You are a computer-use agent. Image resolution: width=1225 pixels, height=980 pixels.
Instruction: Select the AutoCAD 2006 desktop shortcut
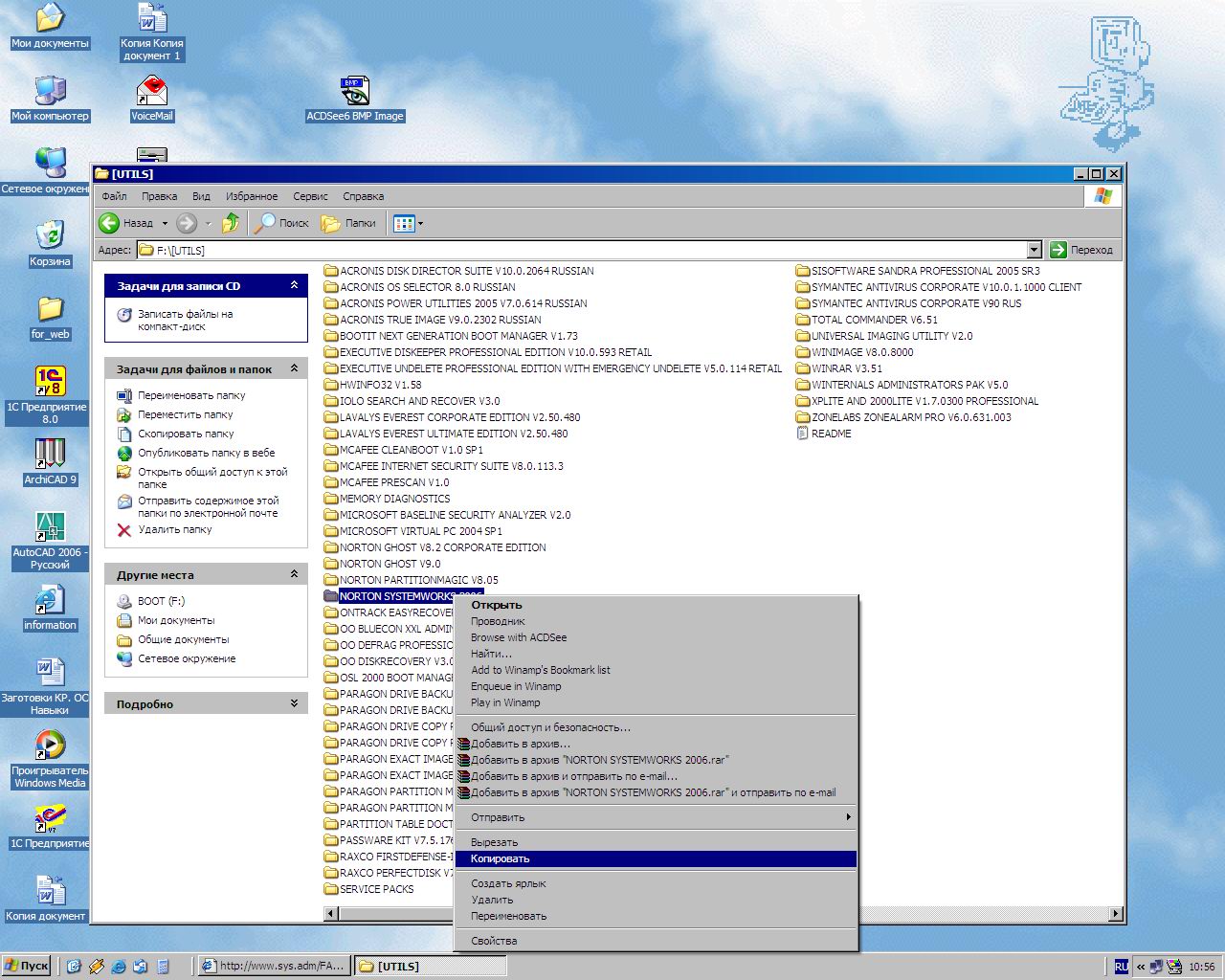(50, 541)
